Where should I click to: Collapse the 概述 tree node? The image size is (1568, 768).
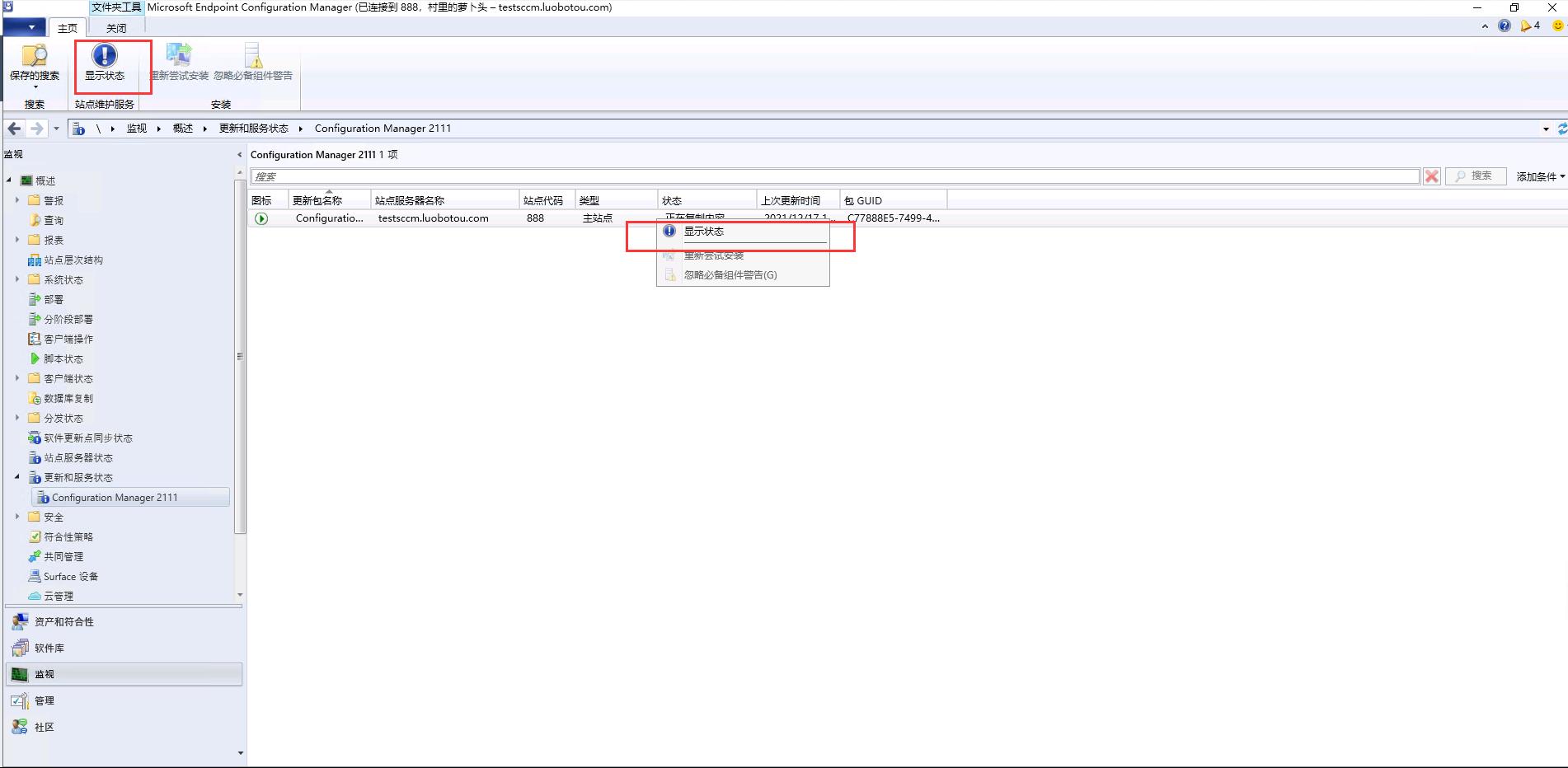click(9, 180)
